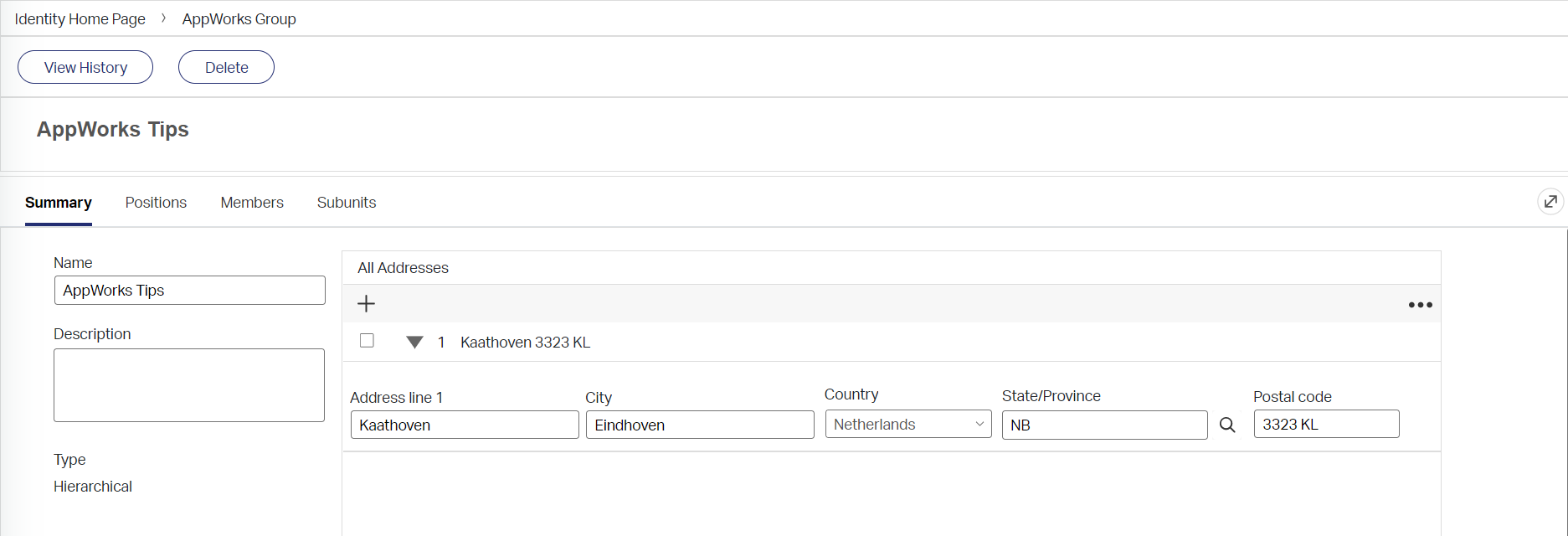The height and width of the screenshot is (536, 1568).
Task: Switch to the Summary tab
Action: (59, 203)
